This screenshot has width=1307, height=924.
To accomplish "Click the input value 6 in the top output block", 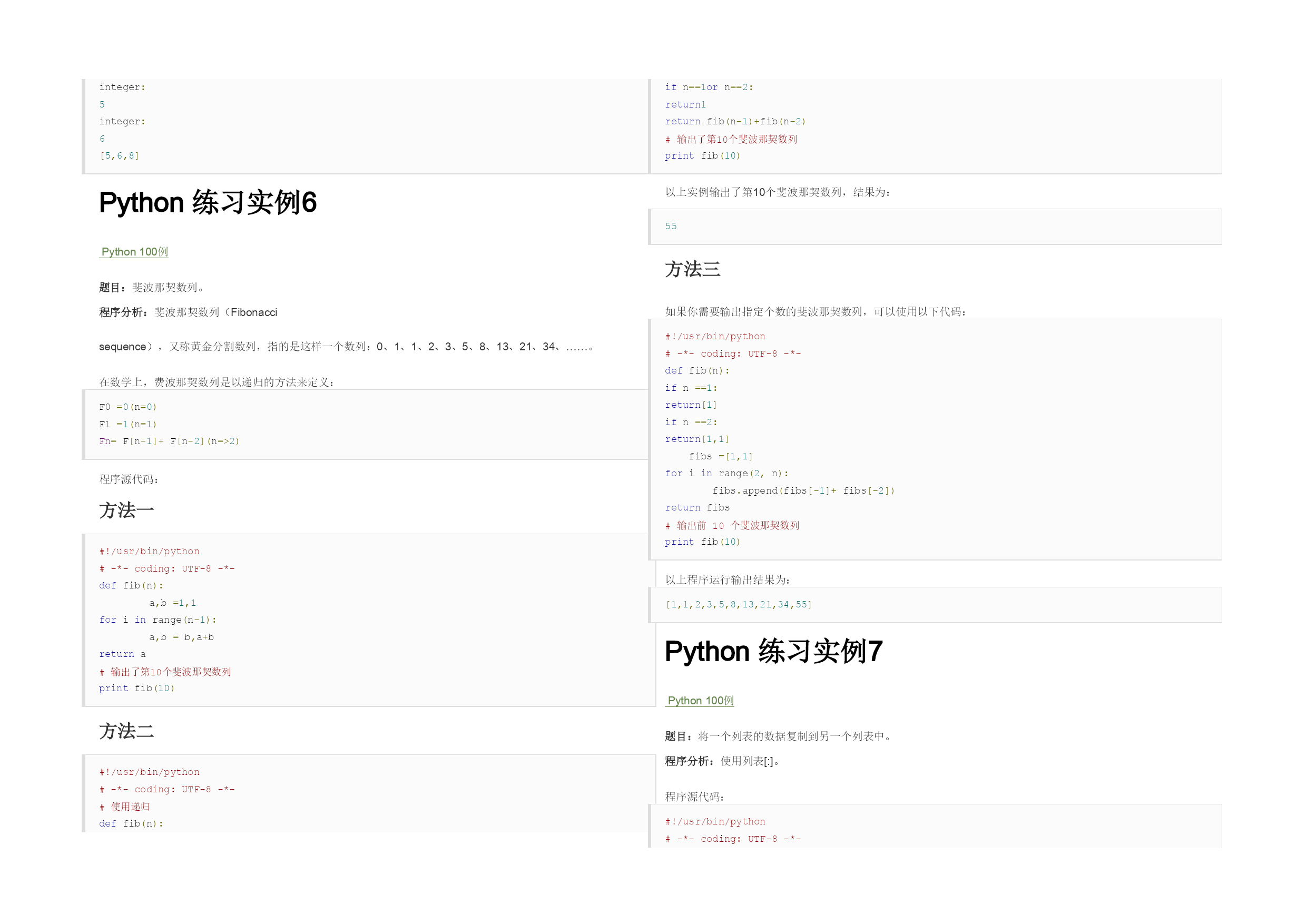I will 102,139.
